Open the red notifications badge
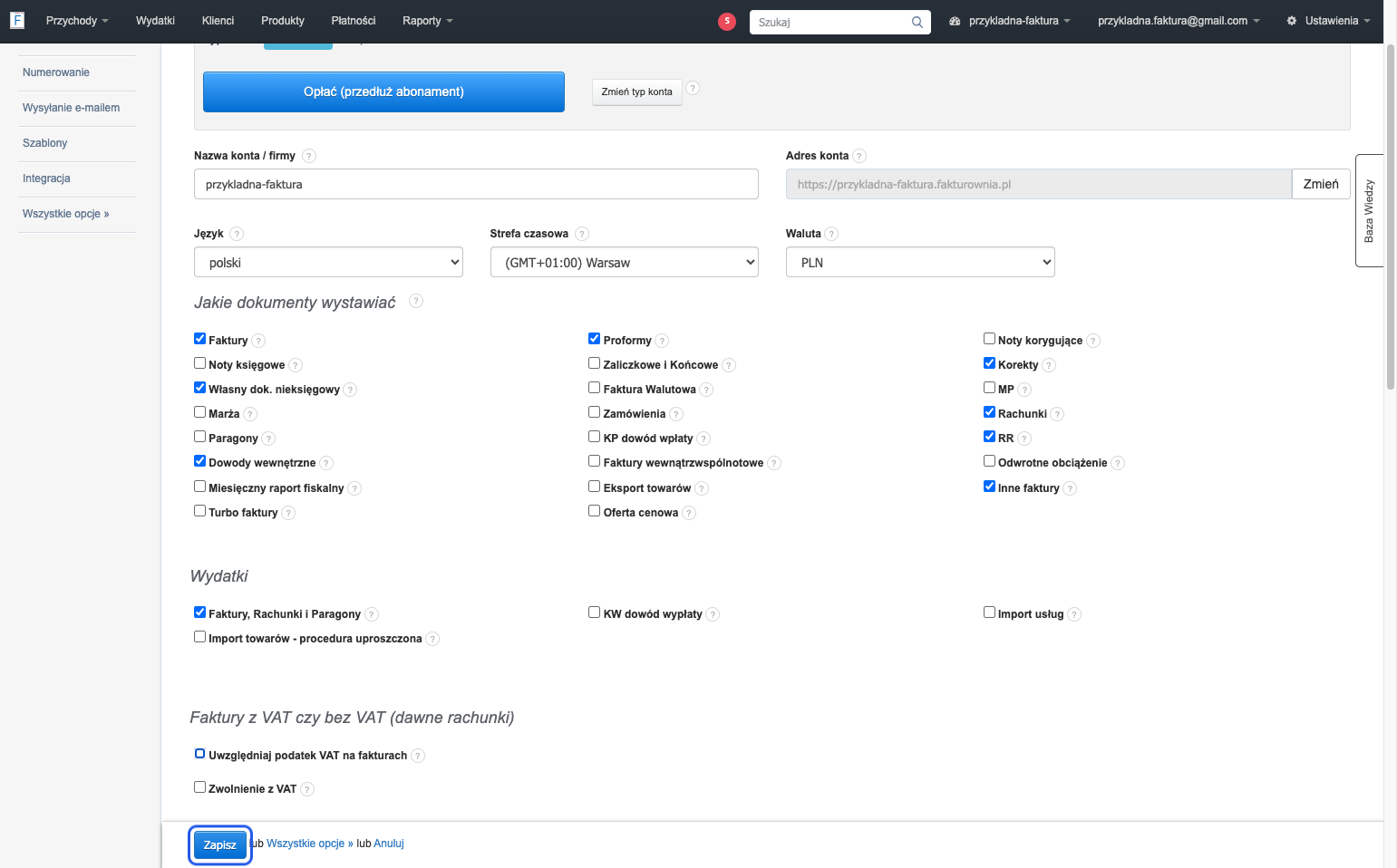 [726, 21]
